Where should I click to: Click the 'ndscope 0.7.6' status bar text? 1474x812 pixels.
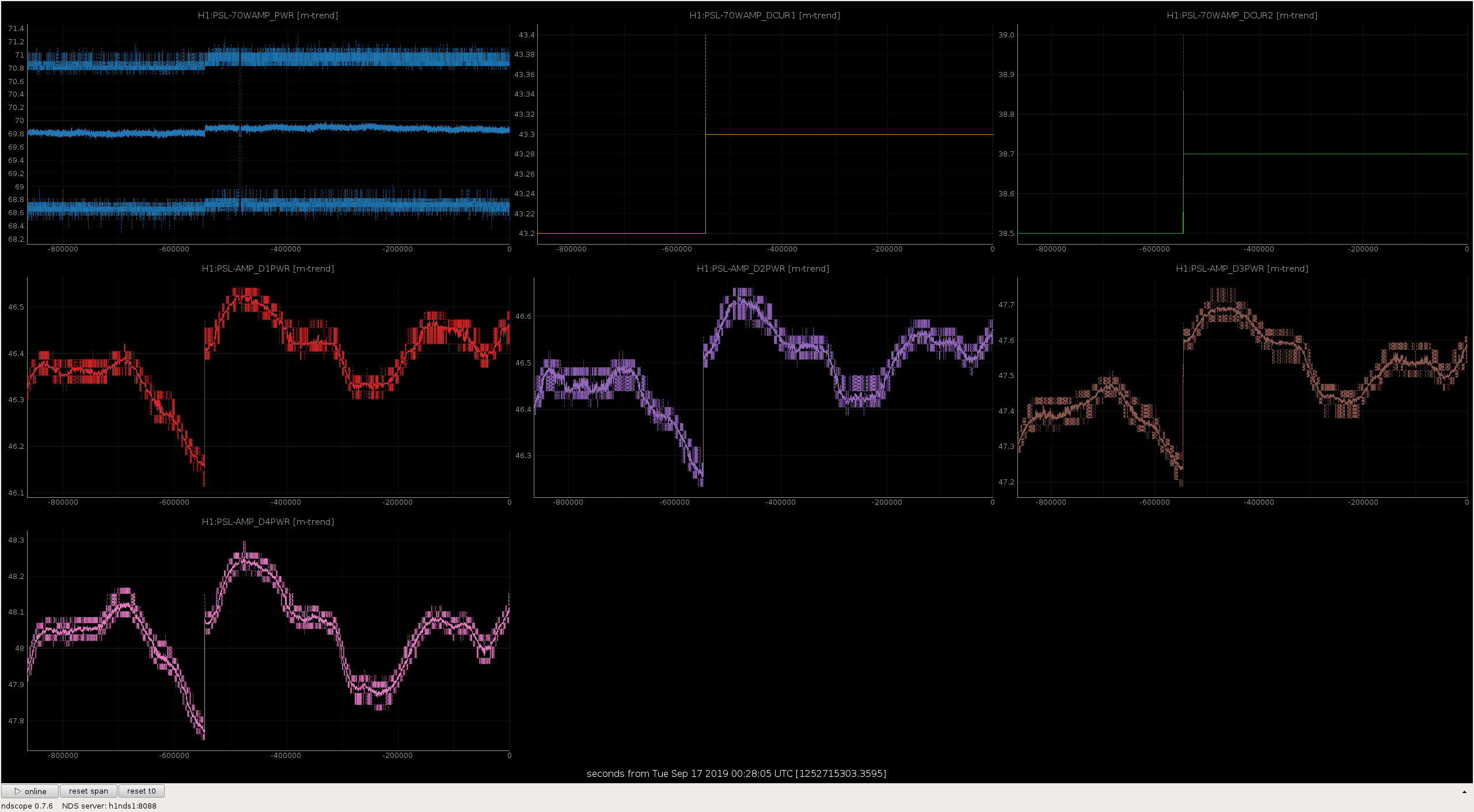tap(27, 806)
